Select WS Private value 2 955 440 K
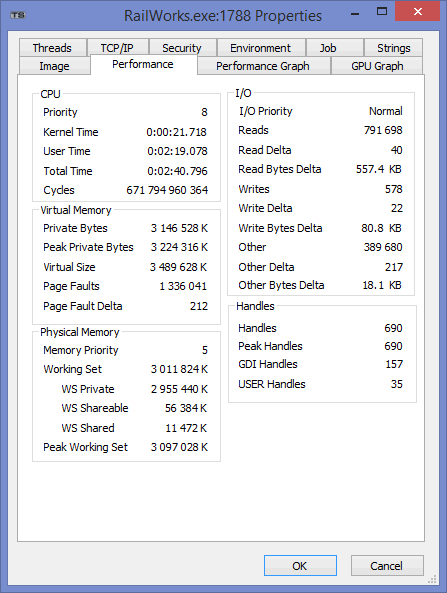This screenshot has height=593, width=447. point(179,389)
